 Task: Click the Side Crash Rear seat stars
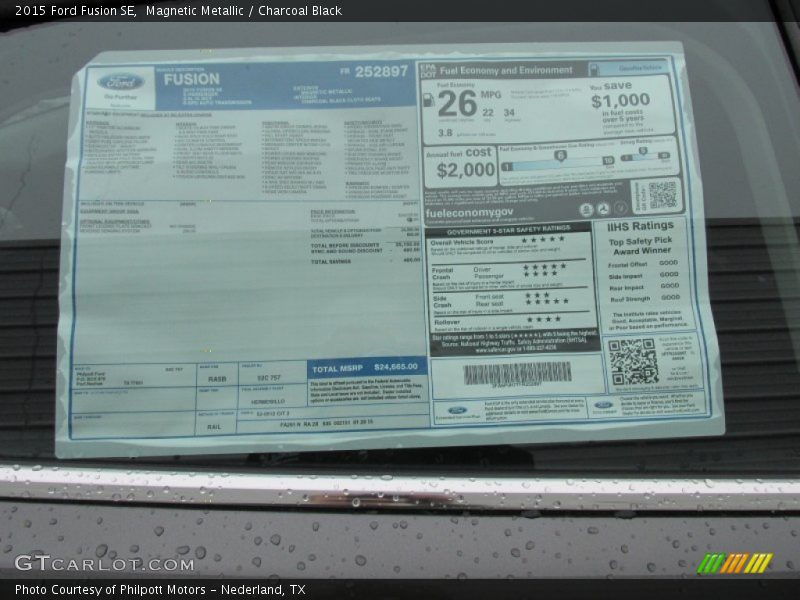[547, 302]
